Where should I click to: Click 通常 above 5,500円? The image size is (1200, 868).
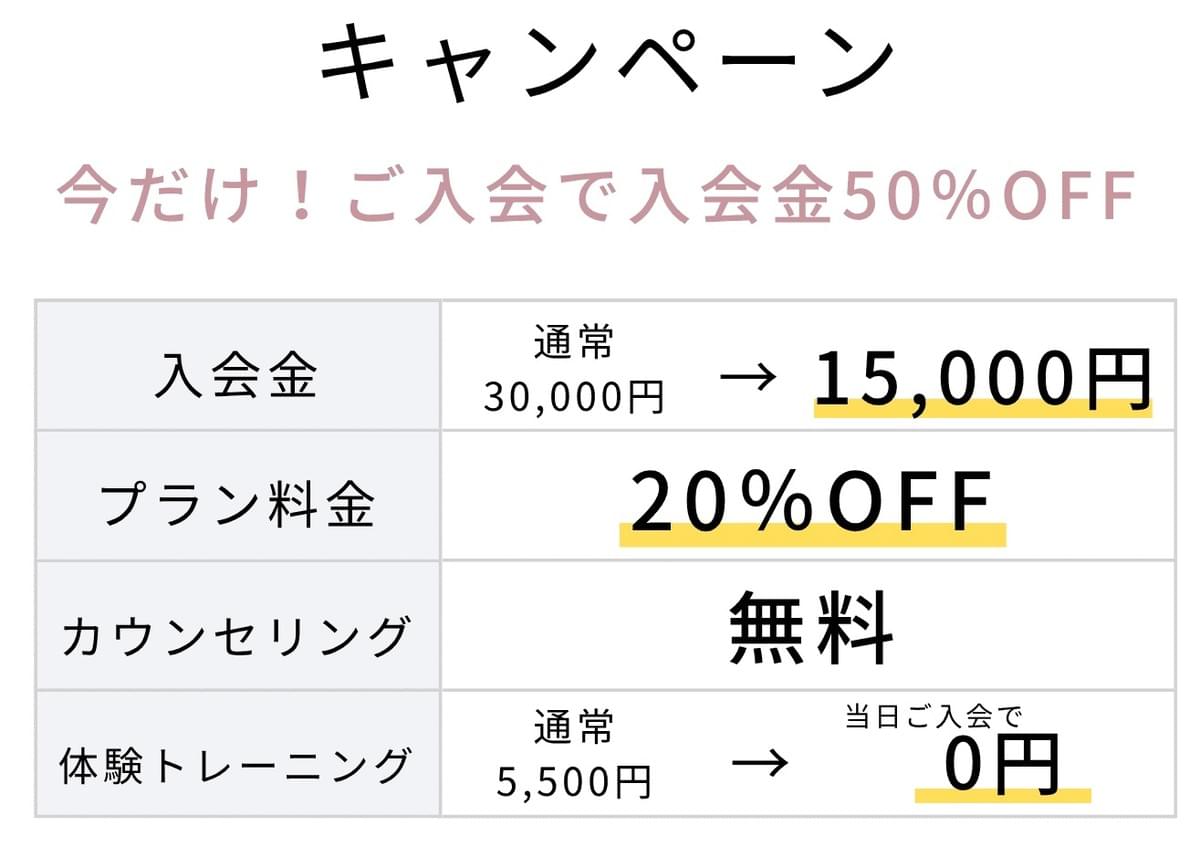click(x=573, y=728)
